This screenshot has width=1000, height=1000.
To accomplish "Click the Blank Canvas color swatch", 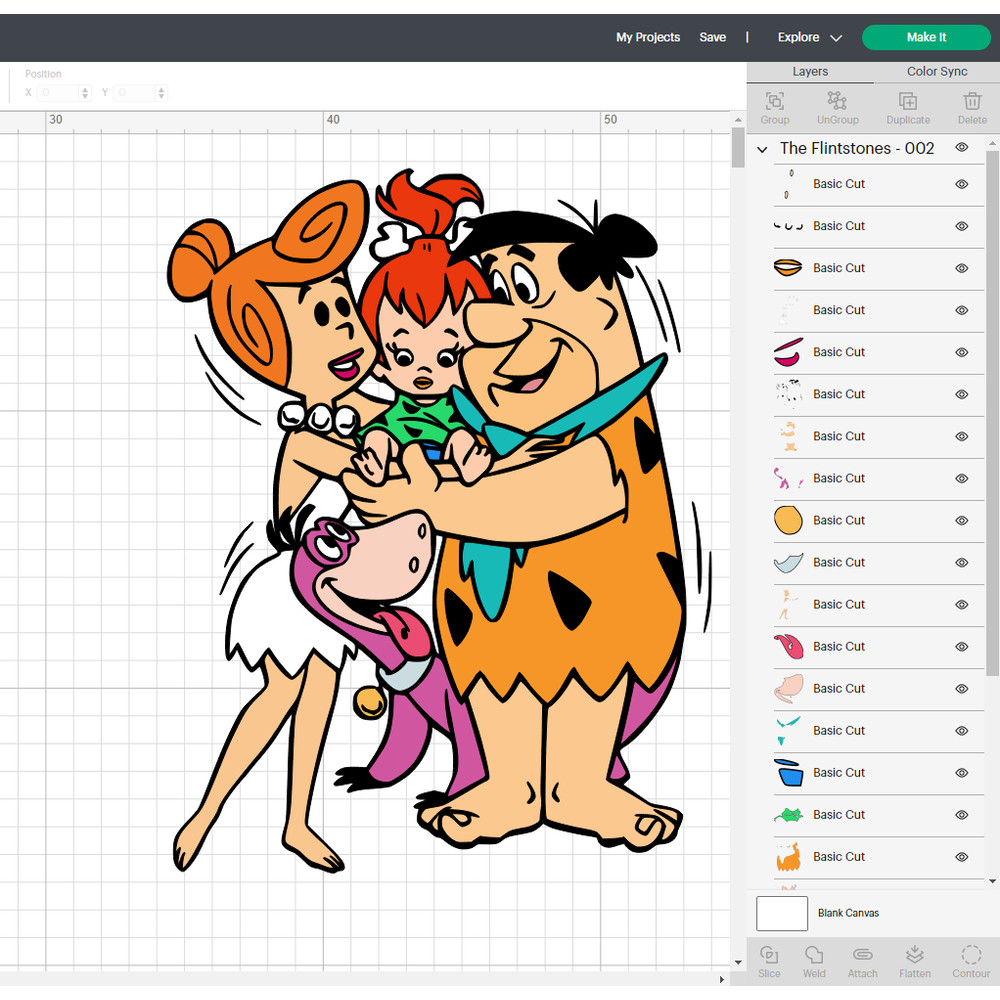I will tap(782, 913).
